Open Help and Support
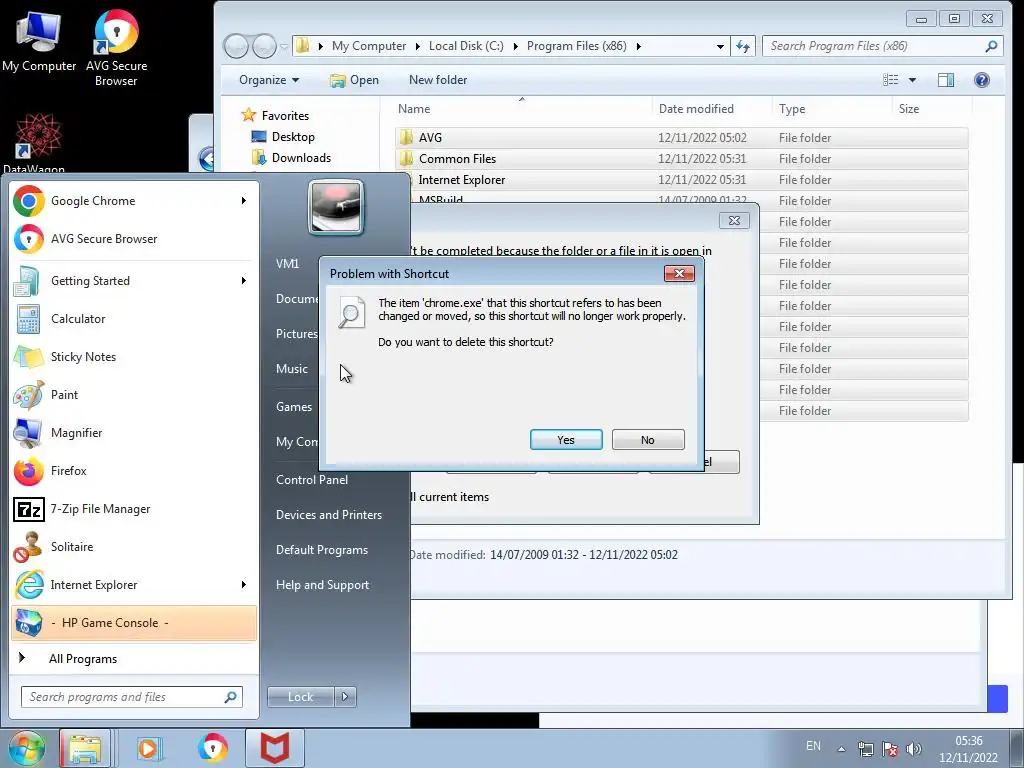The width and height of the screenshot is (1024, 768). click(322, 585)
